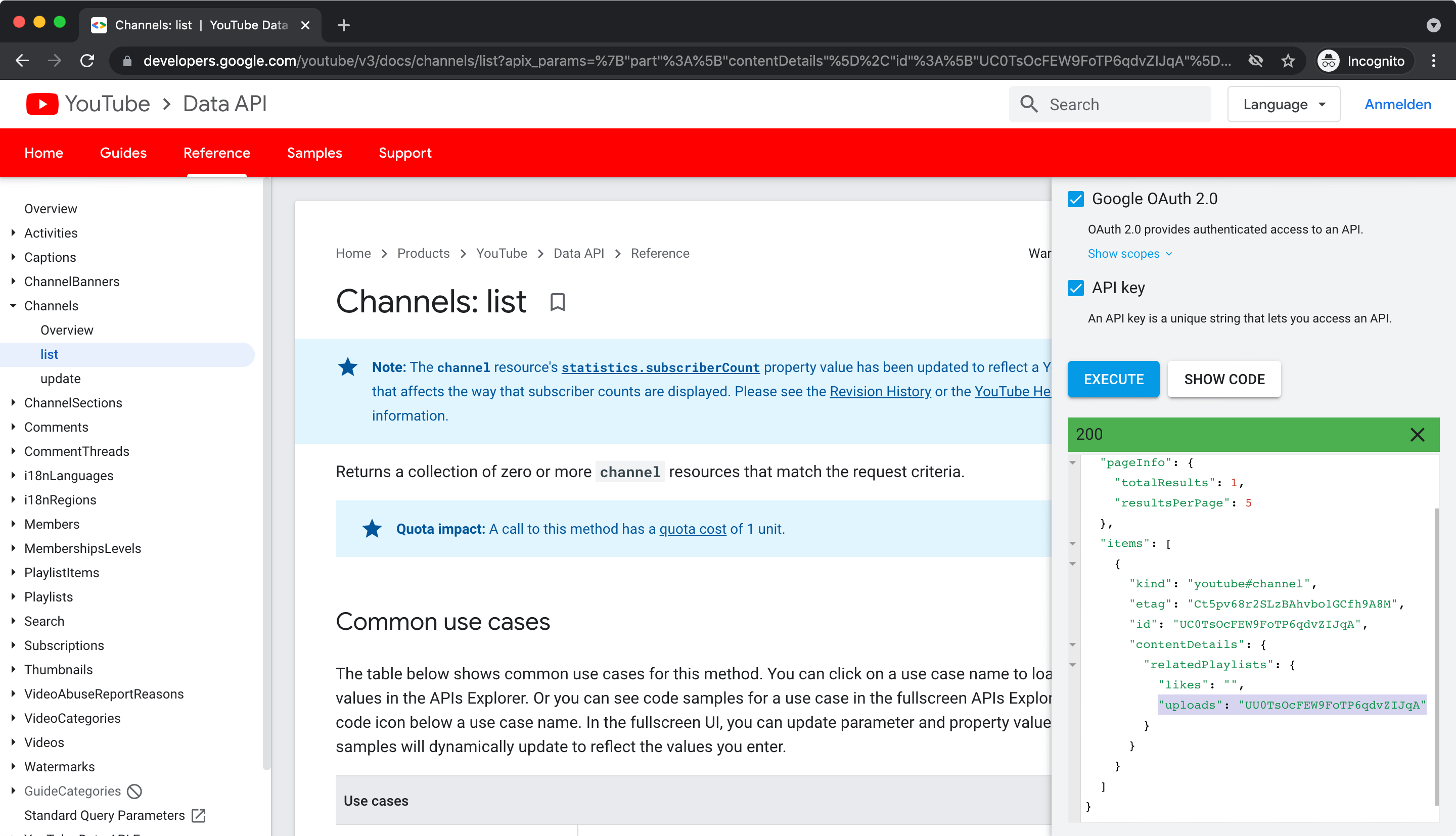Uncheck the API key checkbox
The image size is (1456, 836).
tap(1075, 288)
